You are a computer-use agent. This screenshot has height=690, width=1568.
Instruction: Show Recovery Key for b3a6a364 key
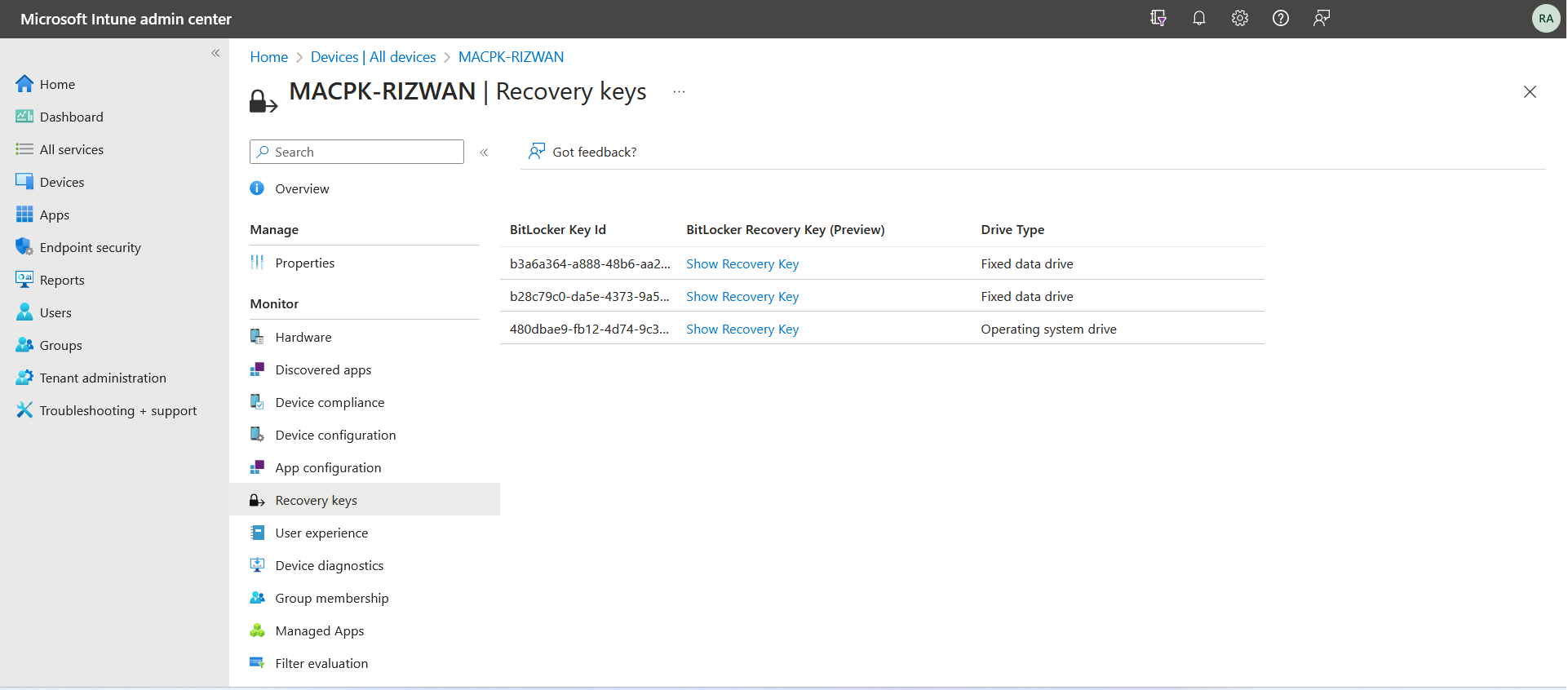tap(742, 263)
